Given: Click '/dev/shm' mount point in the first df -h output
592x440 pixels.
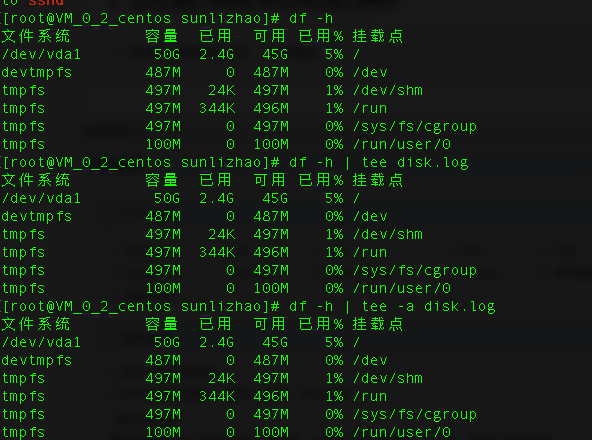Looking at the screenshot, I should click(388, 91).
